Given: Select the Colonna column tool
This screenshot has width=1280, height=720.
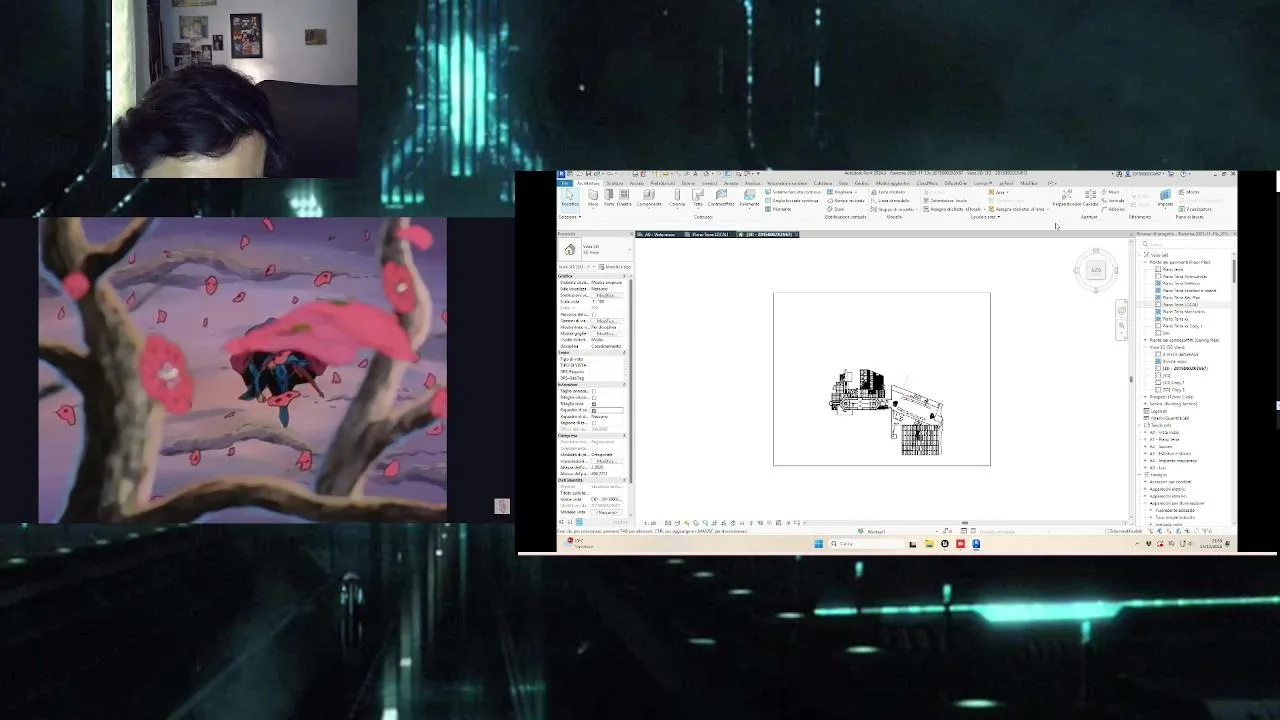Looking at the screenshot, I should 677,197.
